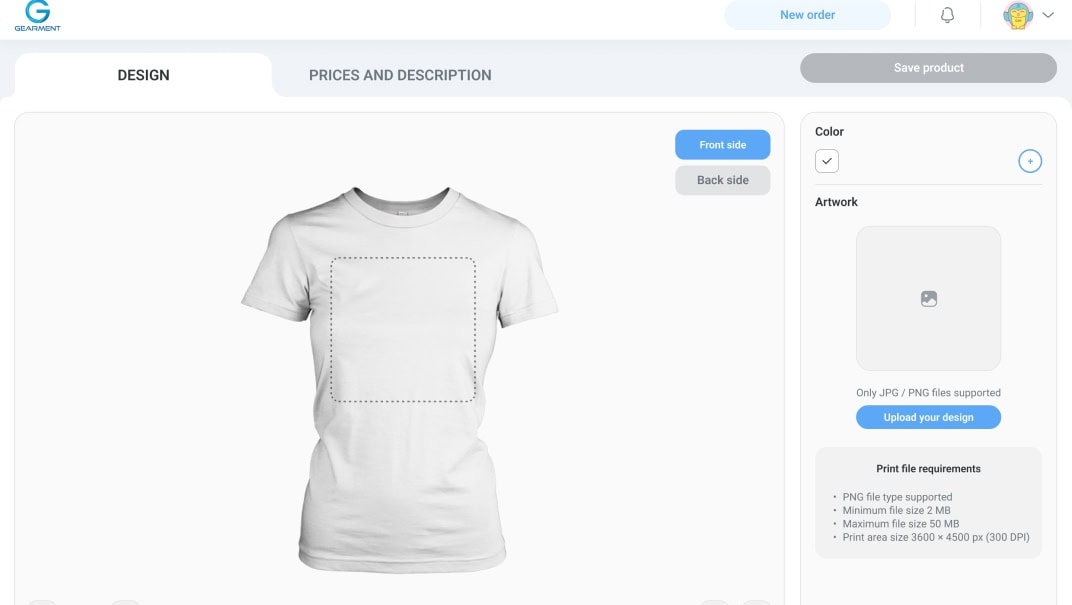This screenshot has width=1072, height=605.
Task: Click the user avatar picture
Action: click(x=1017, y=15)
